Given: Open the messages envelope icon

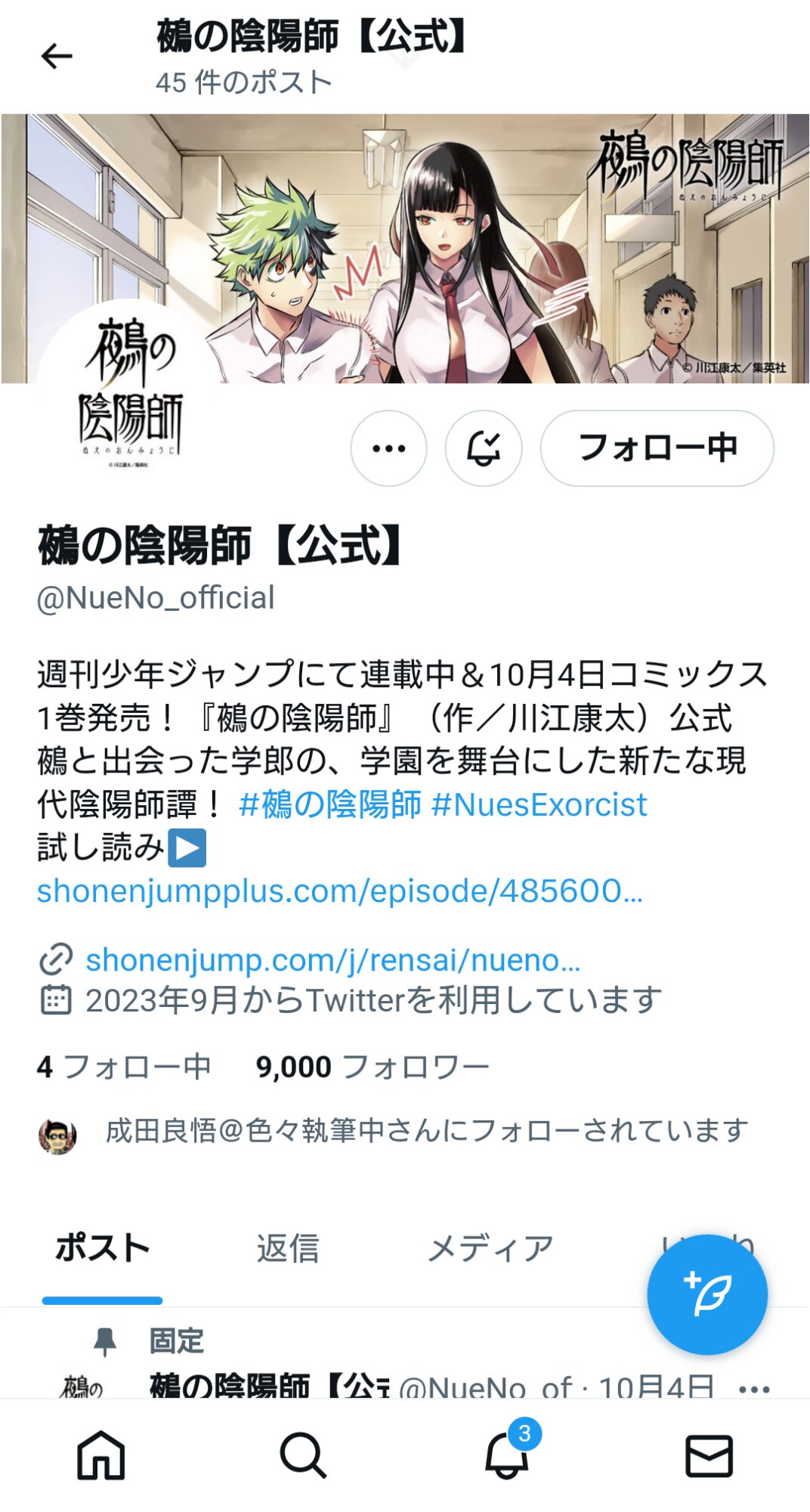Looking at the screenshot, I should coord(709,1455).
